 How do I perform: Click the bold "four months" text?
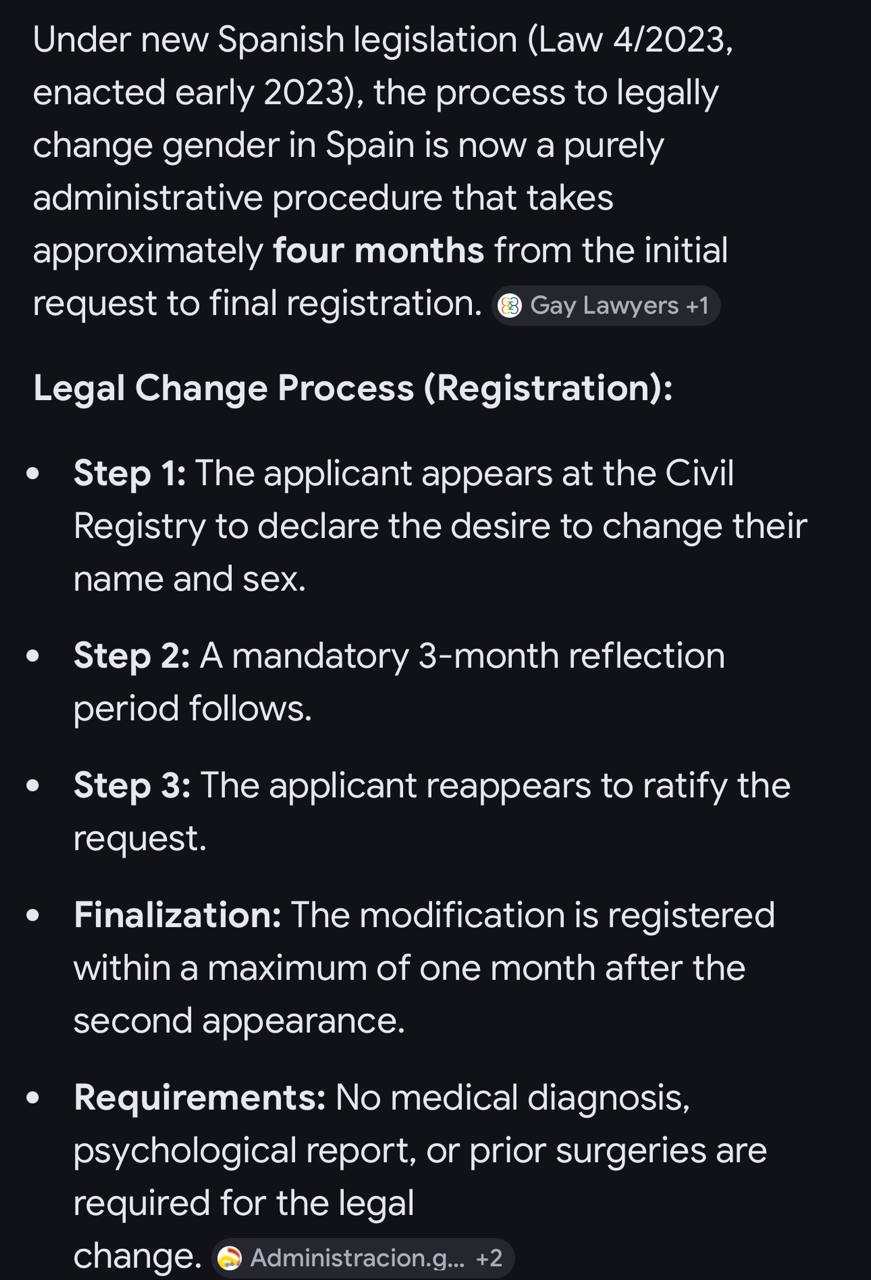[x=378, y=250]
